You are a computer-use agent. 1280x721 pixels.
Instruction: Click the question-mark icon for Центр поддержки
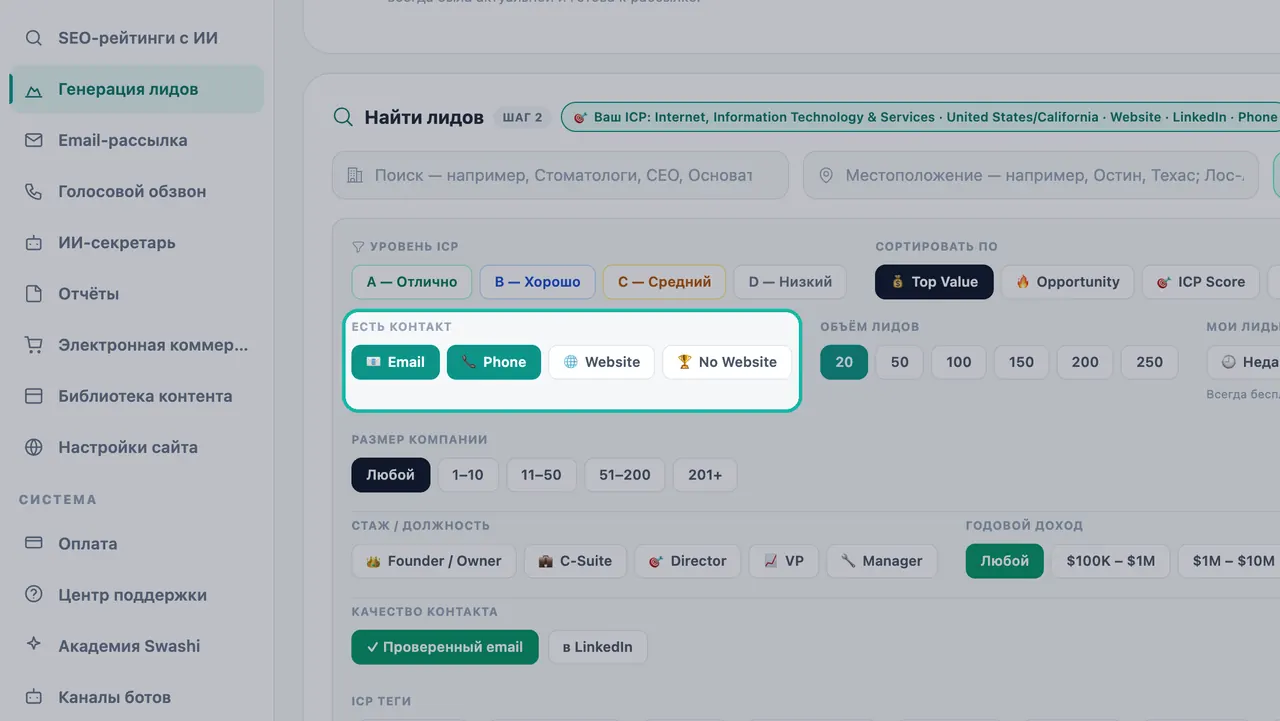(34, 594)
